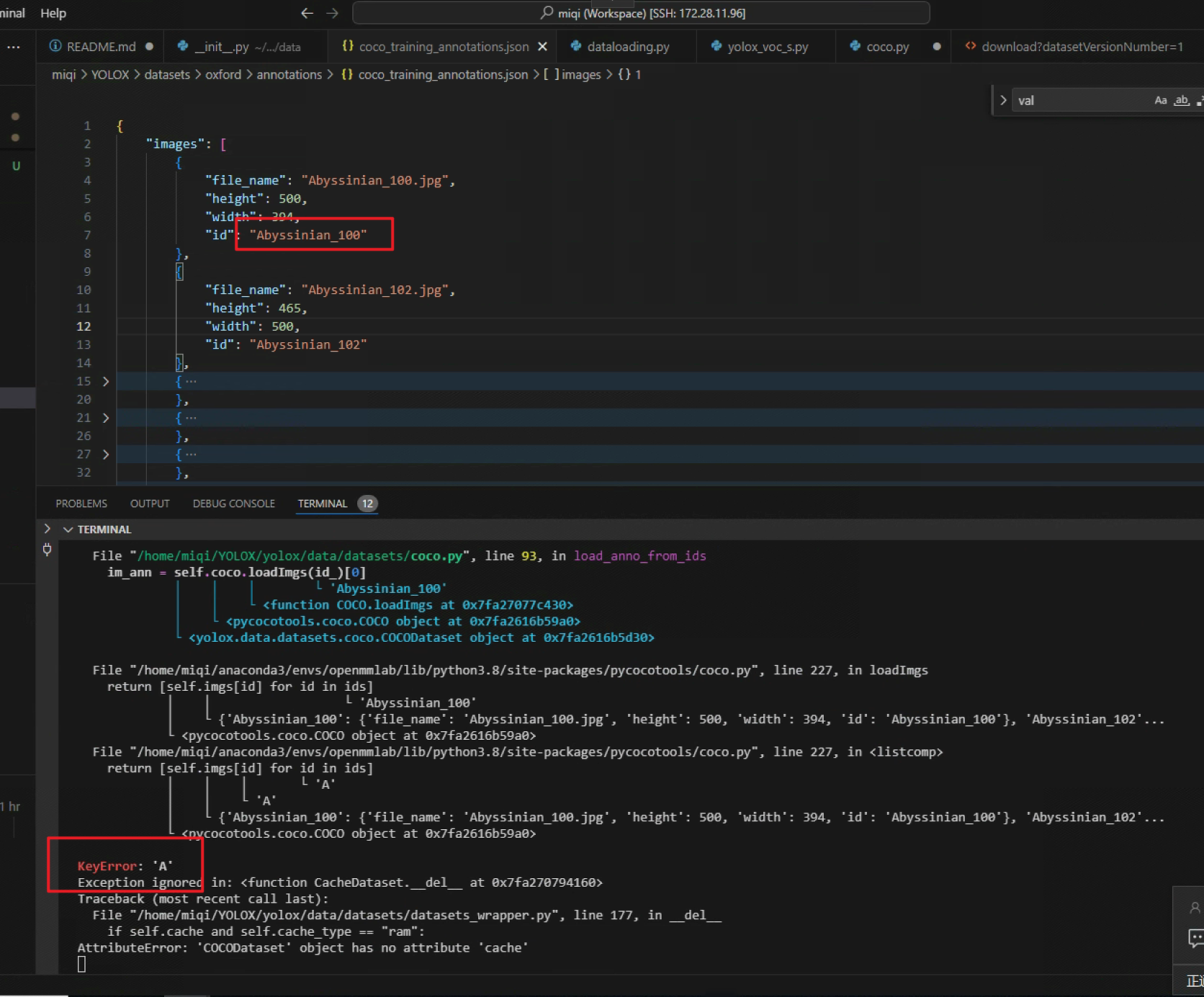This screenshot has height=997, width=1204.
Task: Open coco.py path link in traceback
Action: (300, 555)
